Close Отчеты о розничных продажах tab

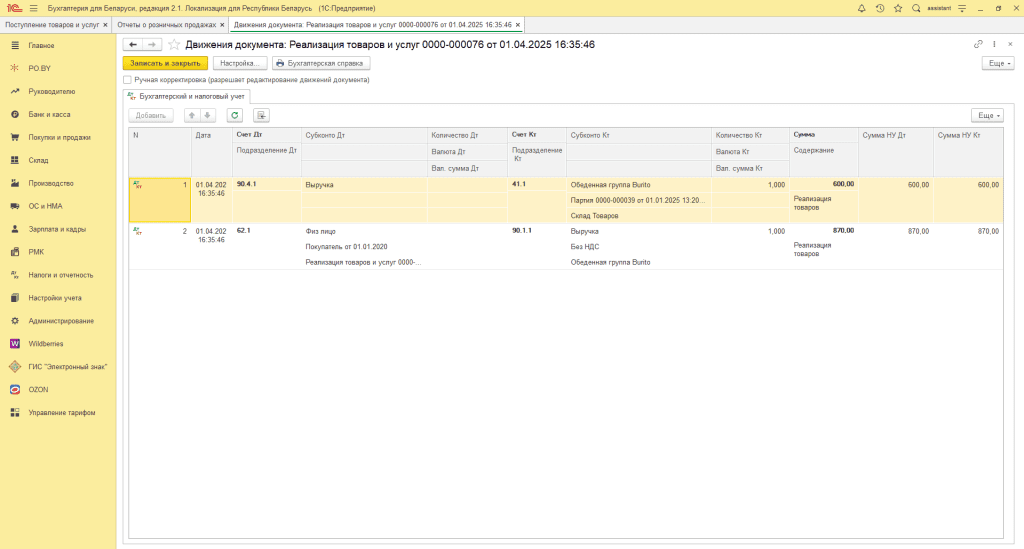pyautogui.click(x=222, y=25)
